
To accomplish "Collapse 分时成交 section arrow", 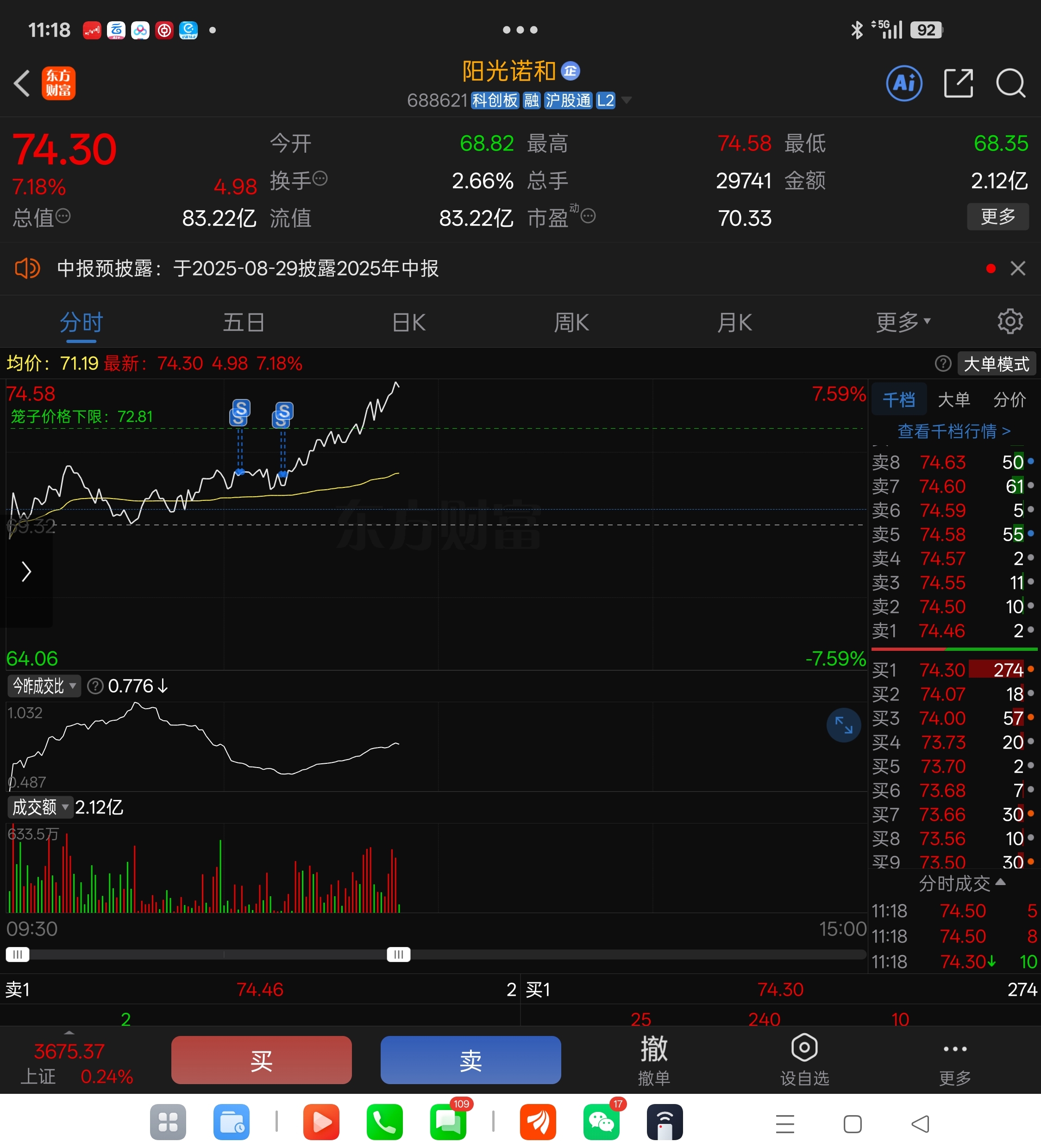I will coord(1000,883).
